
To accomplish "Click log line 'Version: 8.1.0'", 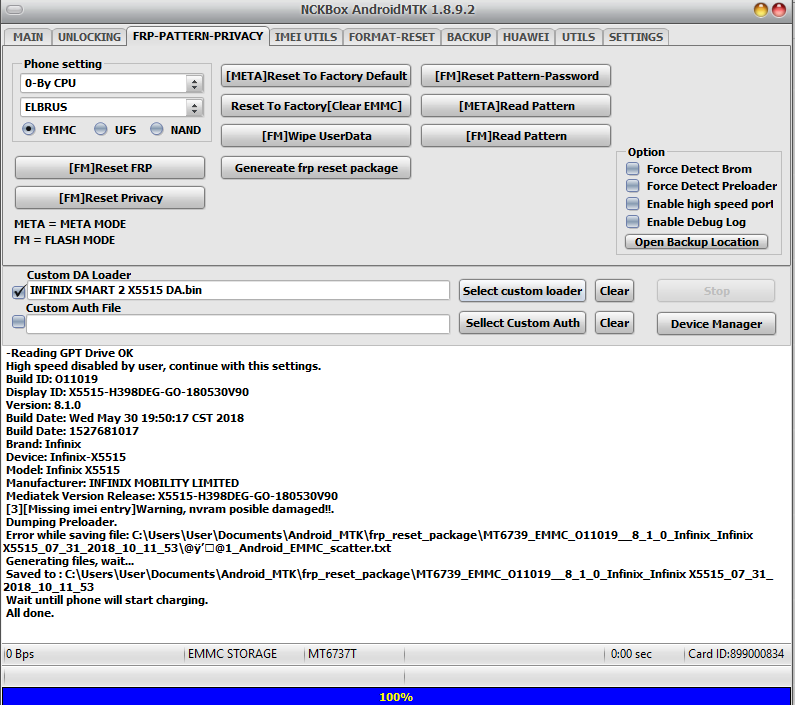I will pos(43,405).
